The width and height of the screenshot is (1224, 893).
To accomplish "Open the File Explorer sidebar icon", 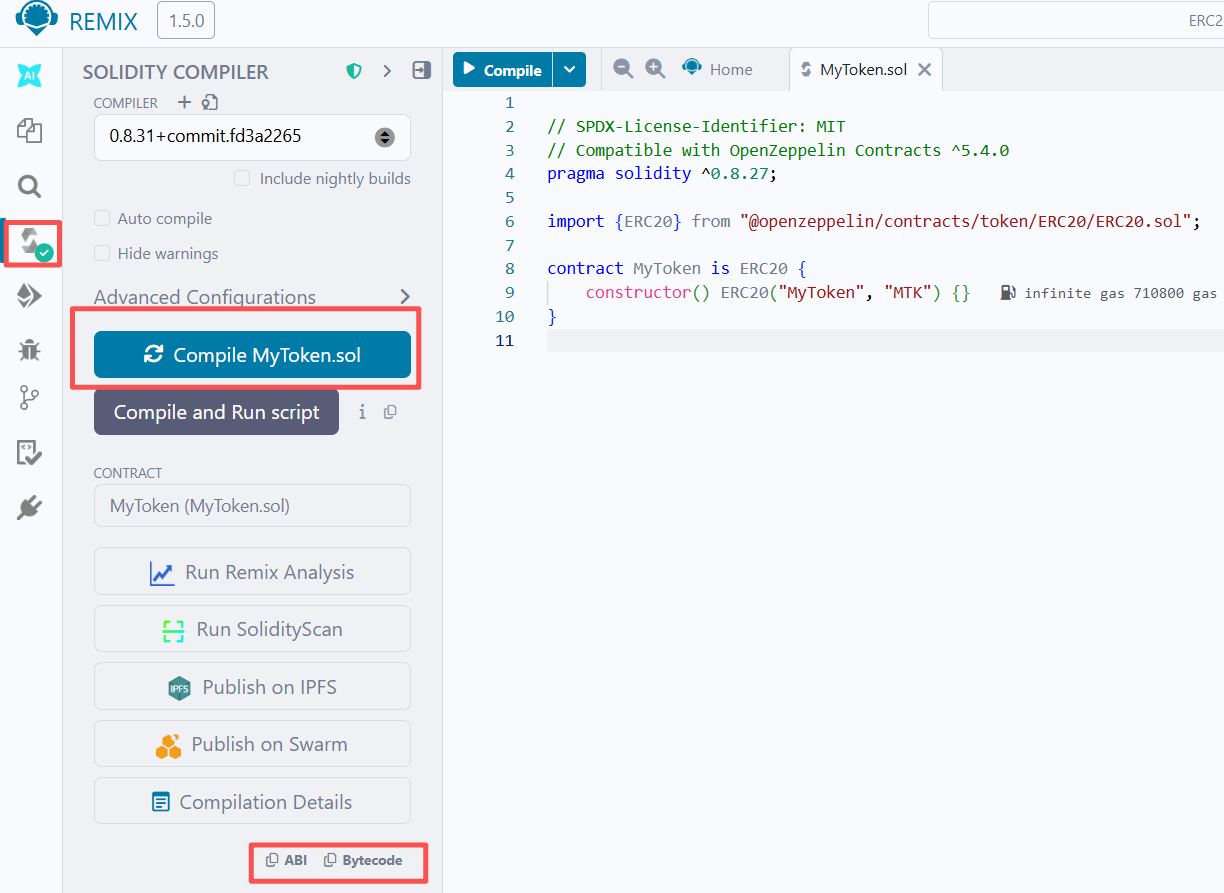I will 30,130.
